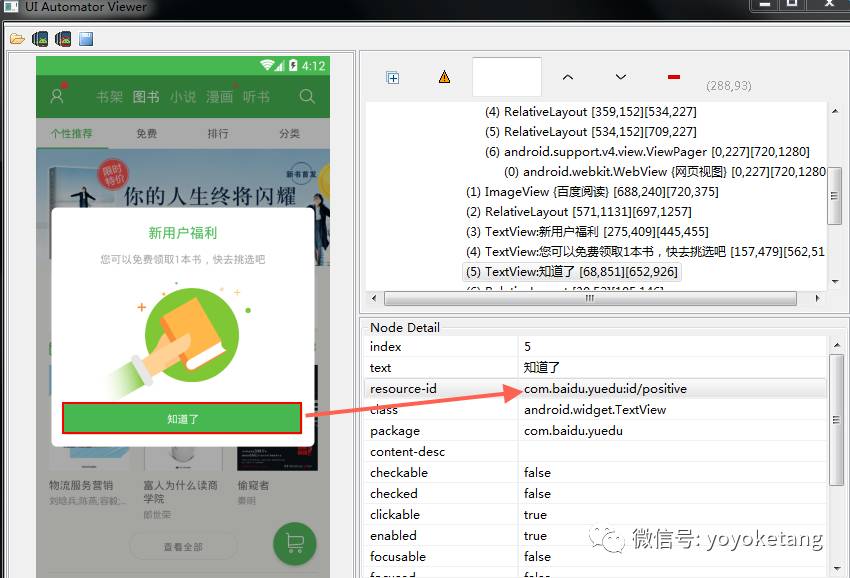Click the profile icon in the app screenshot
850x578 pixels.
[x=57, y=96]
